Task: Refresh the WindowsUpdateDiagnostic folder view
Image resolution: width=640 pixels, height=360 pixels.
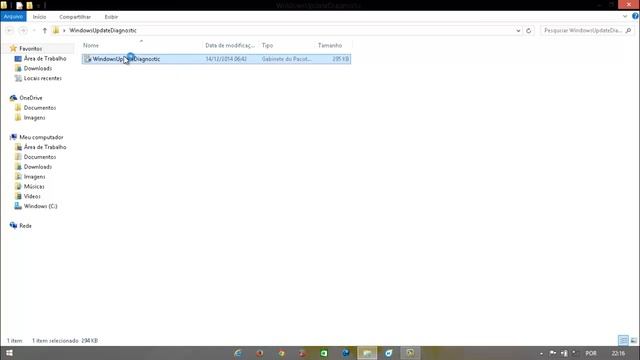Action: click(x=529, y=31)
